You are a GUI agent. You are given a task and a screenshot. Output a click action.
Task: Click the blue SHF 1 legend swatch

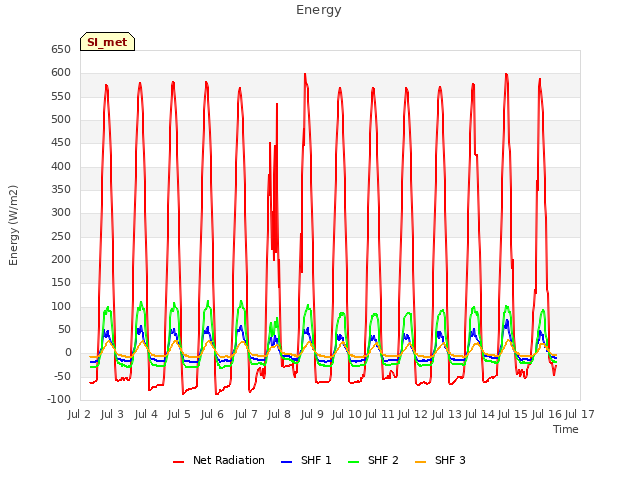287,462
